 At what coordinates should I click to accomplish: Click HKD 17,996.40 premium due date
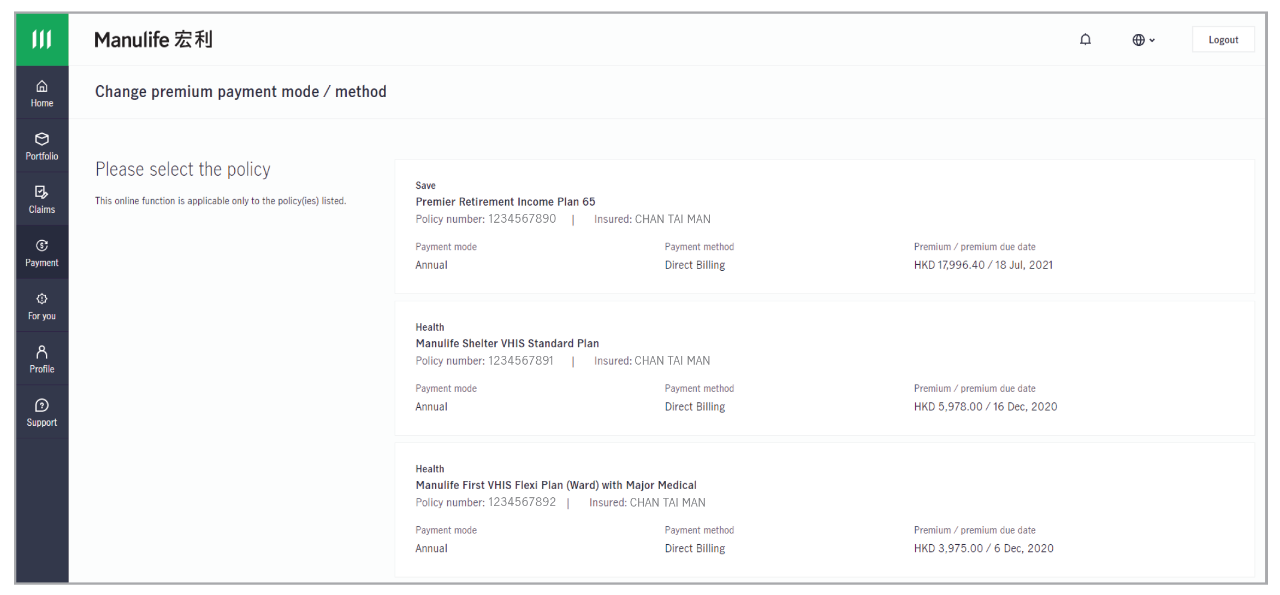983,265
